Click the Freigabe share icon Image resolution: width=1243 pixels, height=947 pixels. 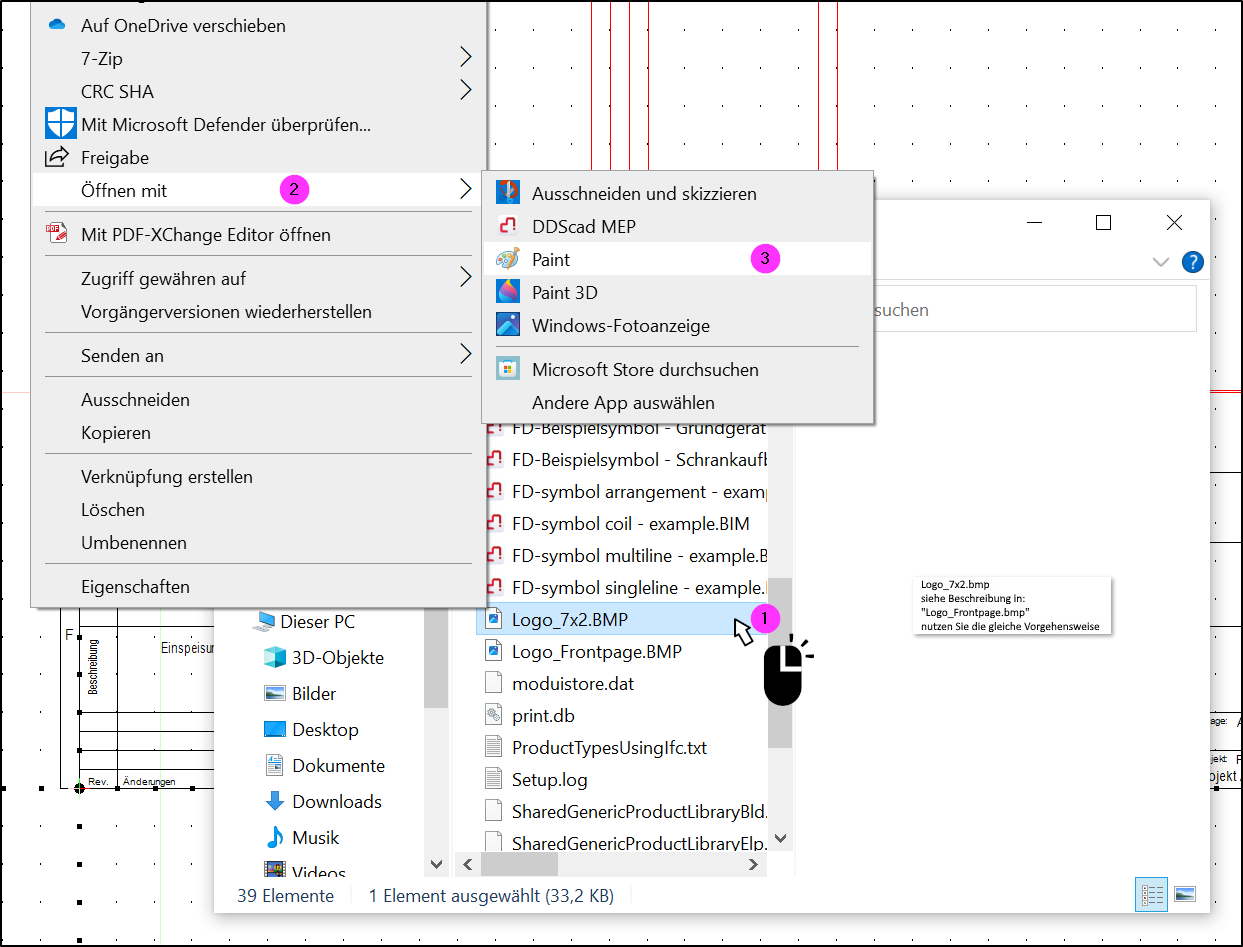click(57, 157)
